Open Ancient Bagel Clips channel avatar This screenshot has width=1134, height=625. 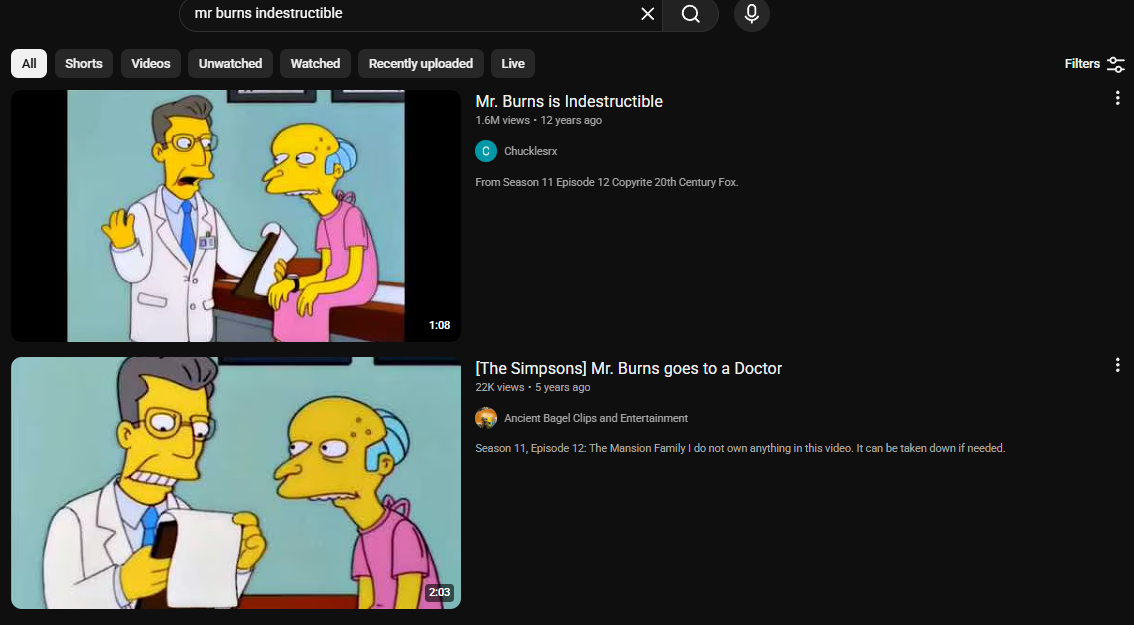486,418
